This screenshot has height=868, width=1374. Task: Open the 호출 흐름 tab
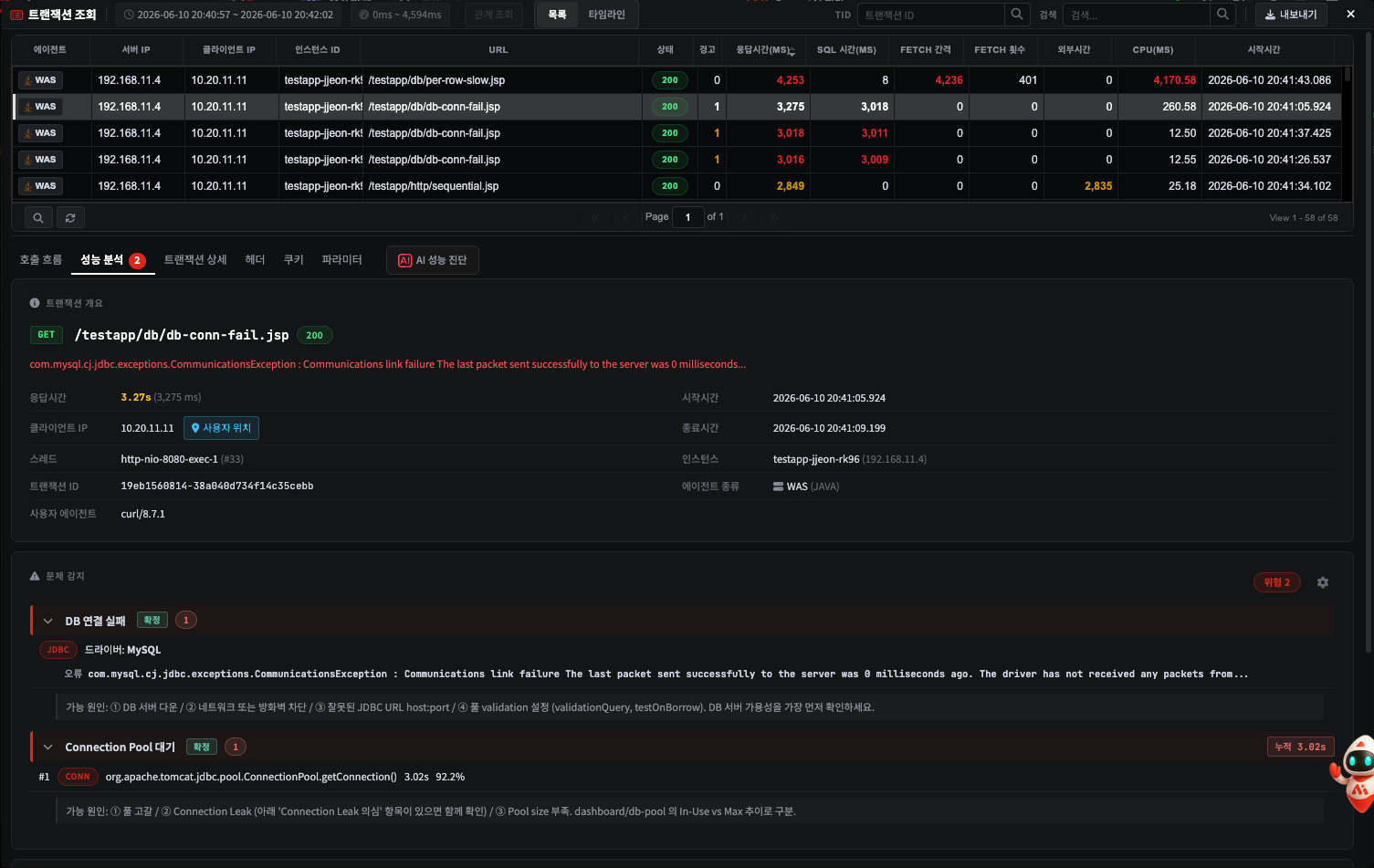pyautogui.click(x=41, y=260)
